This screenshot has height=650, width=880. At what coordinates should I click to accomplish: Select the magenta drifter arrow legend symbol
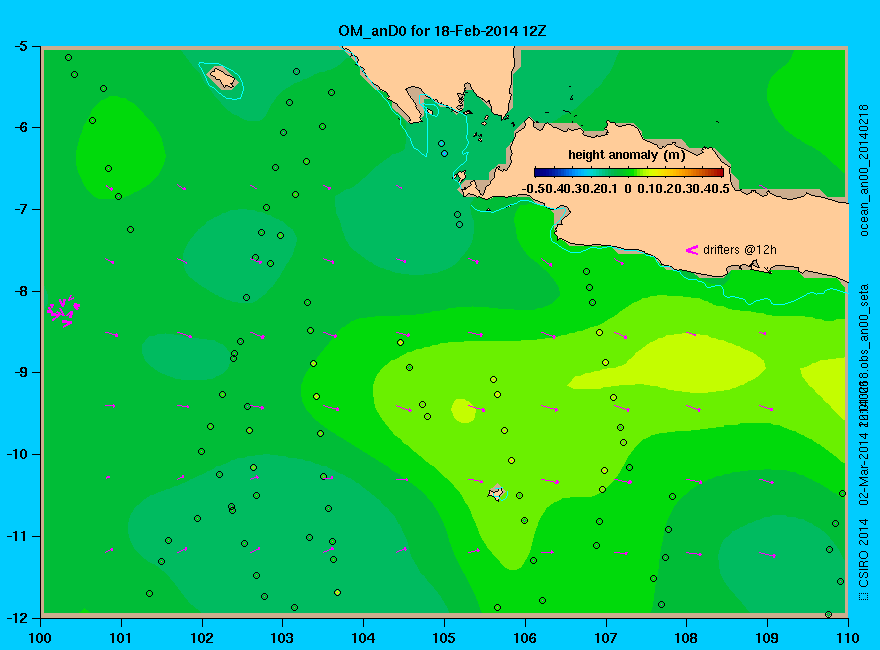pos(691,250)
